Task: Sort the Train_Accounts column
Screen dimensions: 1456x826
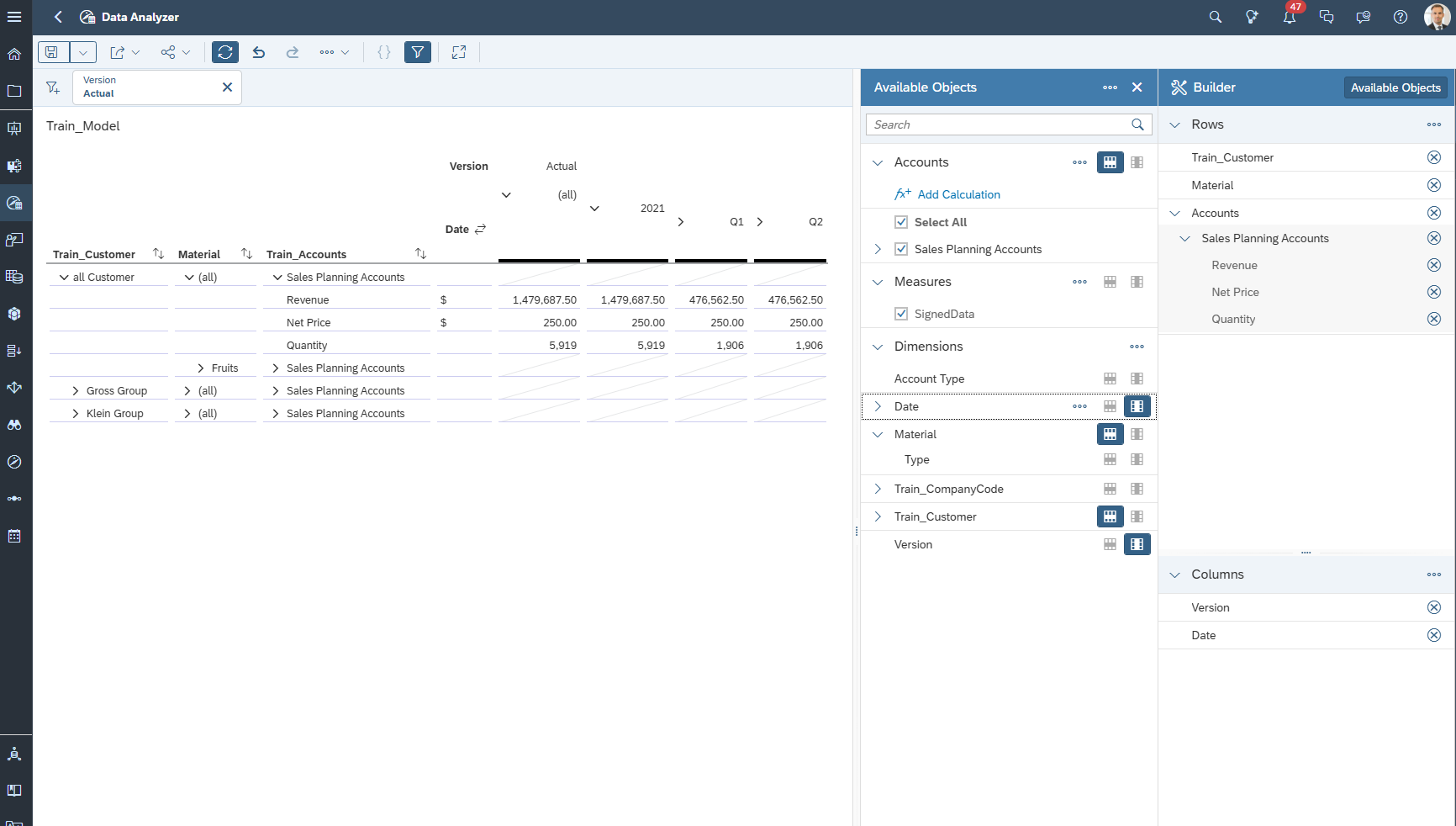Action: (x=420, y=253)
